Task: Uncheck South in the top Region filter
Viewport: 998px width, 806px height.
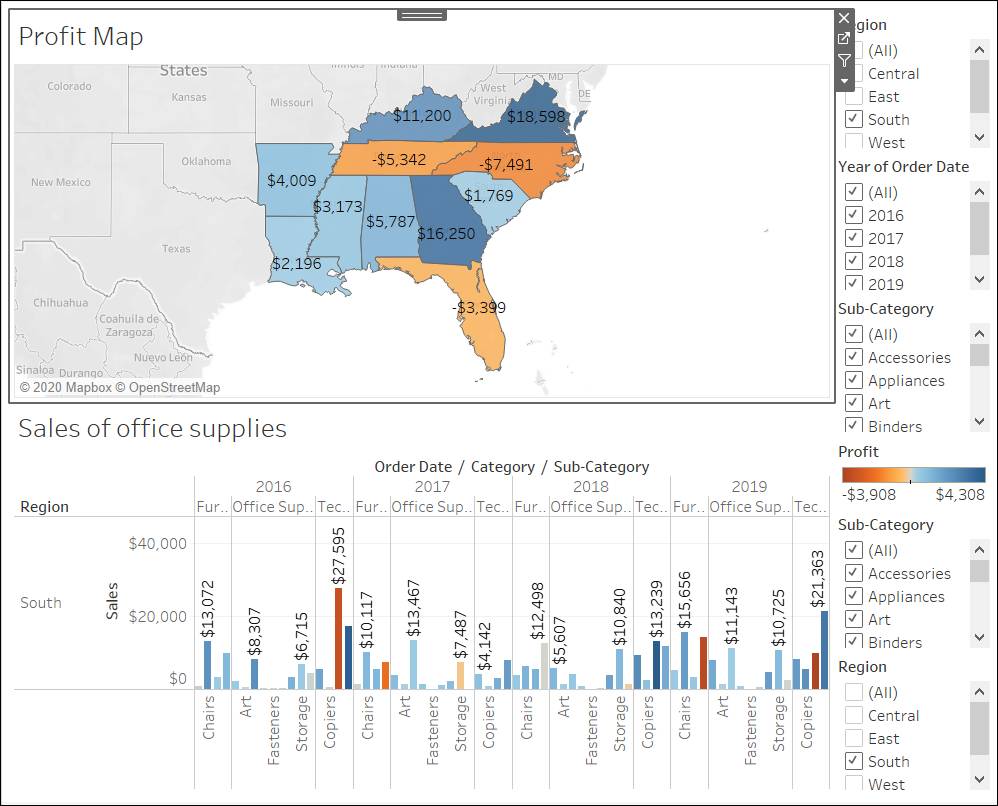Action: (x=854, y=119)
